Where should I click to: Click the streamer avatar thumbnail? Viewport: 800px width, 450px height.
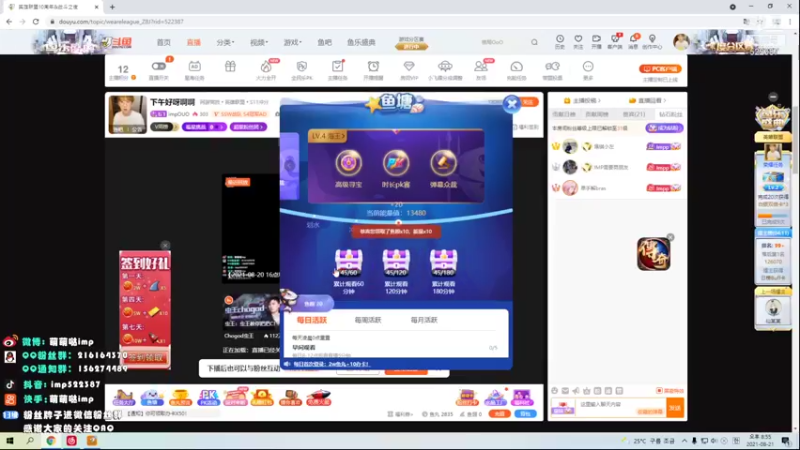click(x=127, y=114)
